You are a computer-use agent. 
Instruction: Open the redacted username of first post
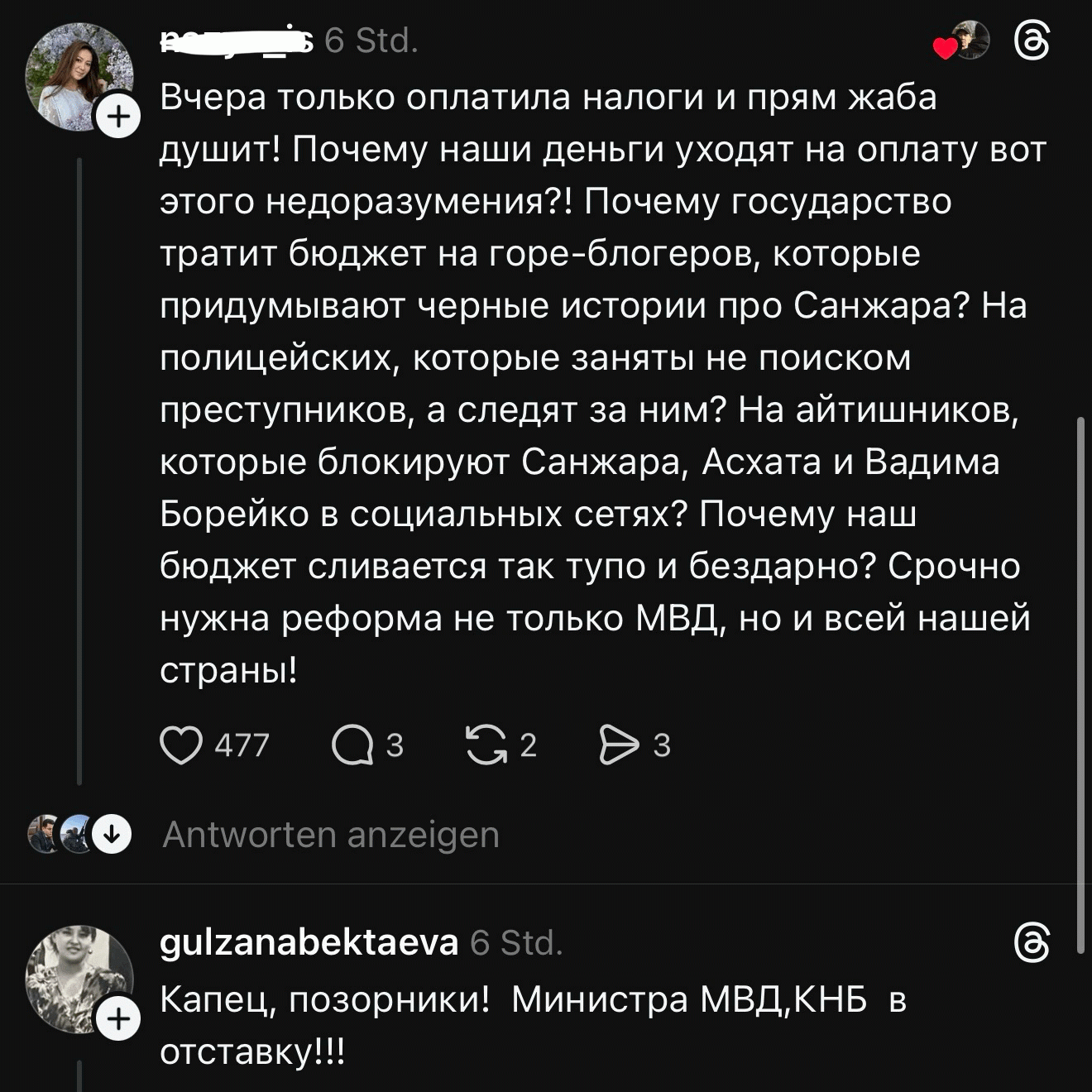(x=237, y=41)
